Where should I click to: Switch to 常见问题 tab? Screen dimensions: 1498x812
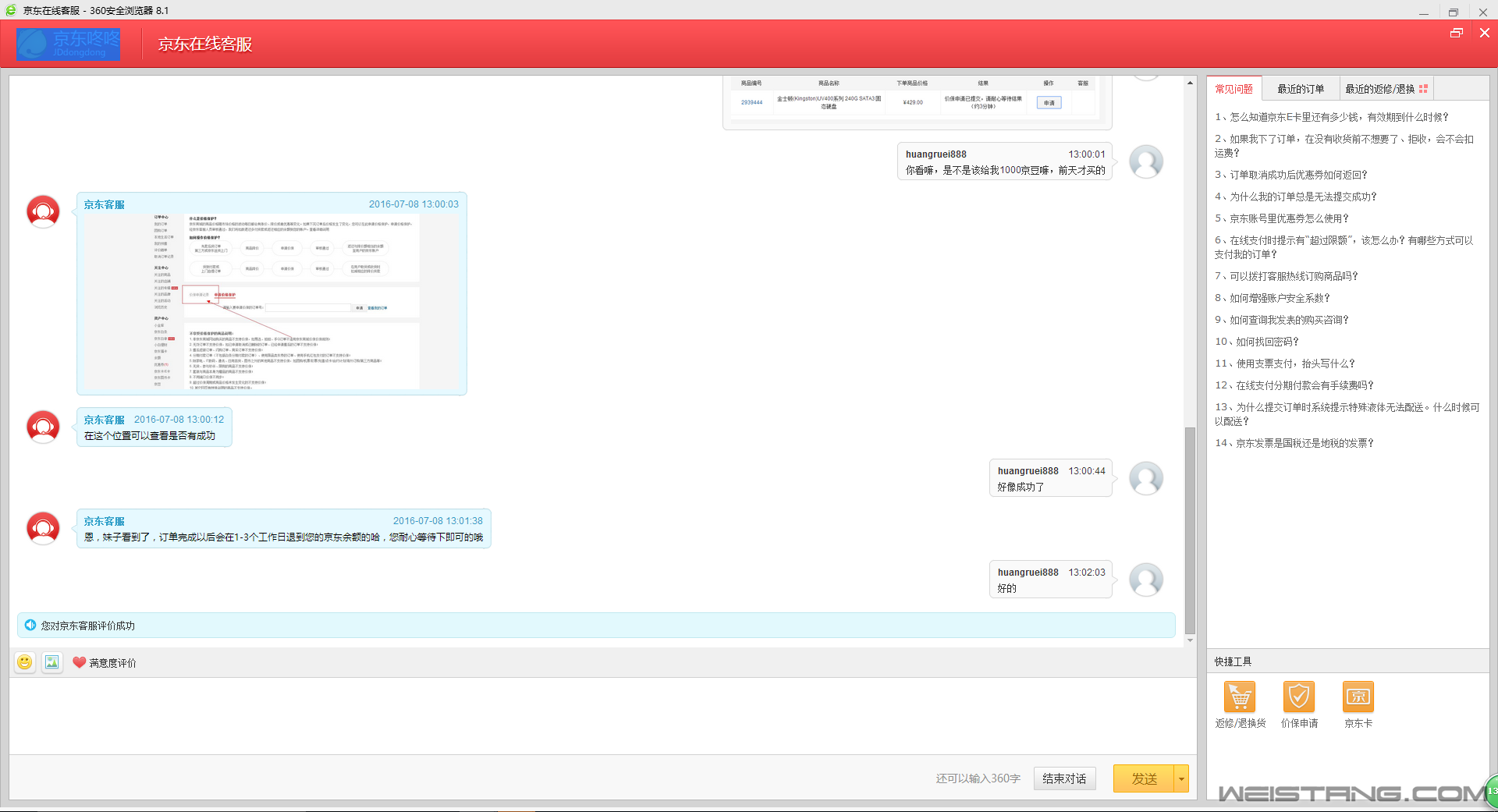tap(1234, 89)
